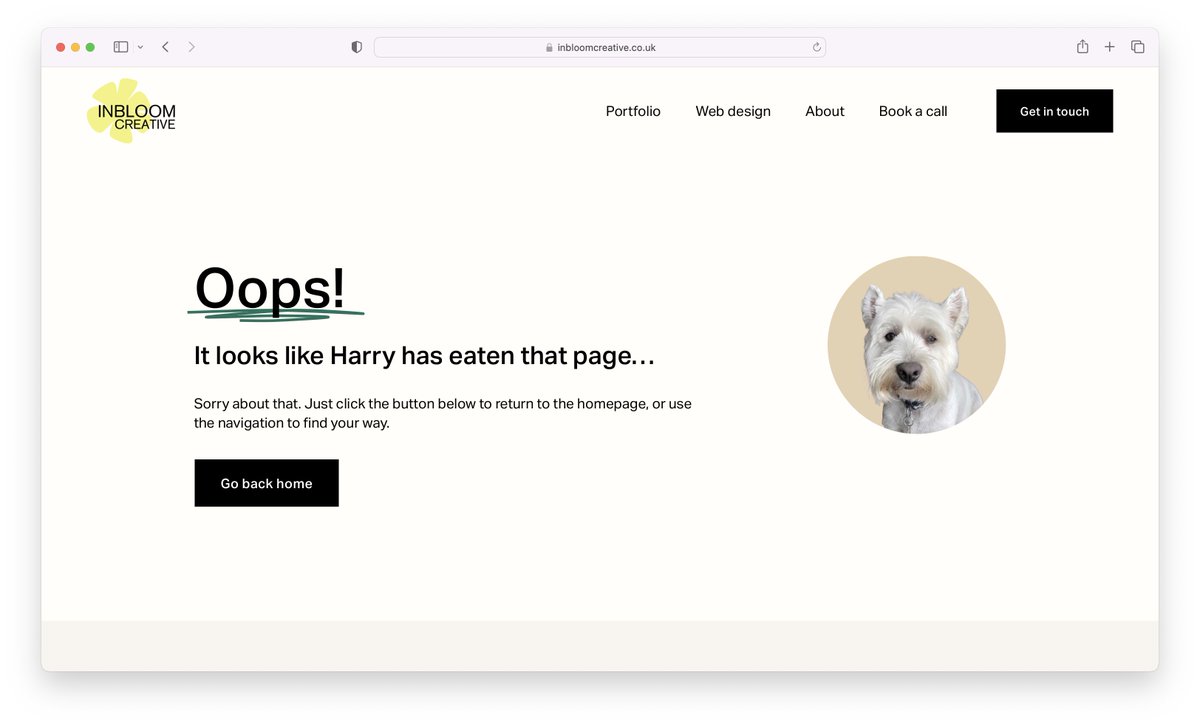Click the Go back home button
The width and height of the screenshot is (1200, 726).
click(x=266, y=483)
